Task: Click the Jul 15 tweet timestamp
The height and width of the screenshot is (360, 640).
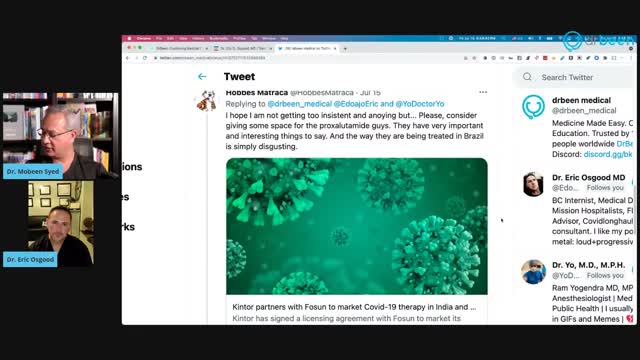Action: click(x=370, y=93)
